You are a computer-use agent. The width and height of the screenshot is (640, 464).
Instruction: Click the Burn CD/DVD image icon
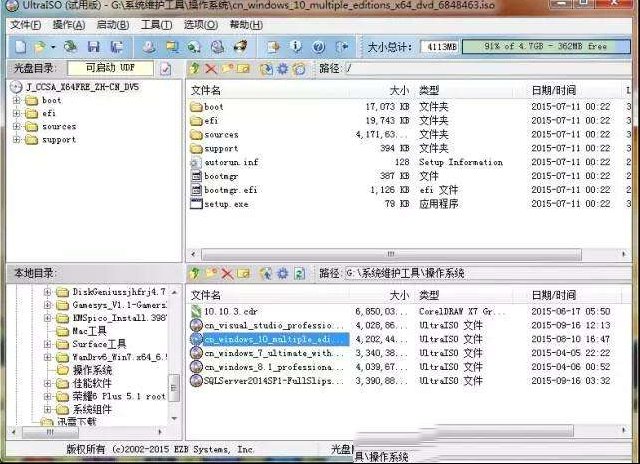pyautogui.click(x=240, y=47)
